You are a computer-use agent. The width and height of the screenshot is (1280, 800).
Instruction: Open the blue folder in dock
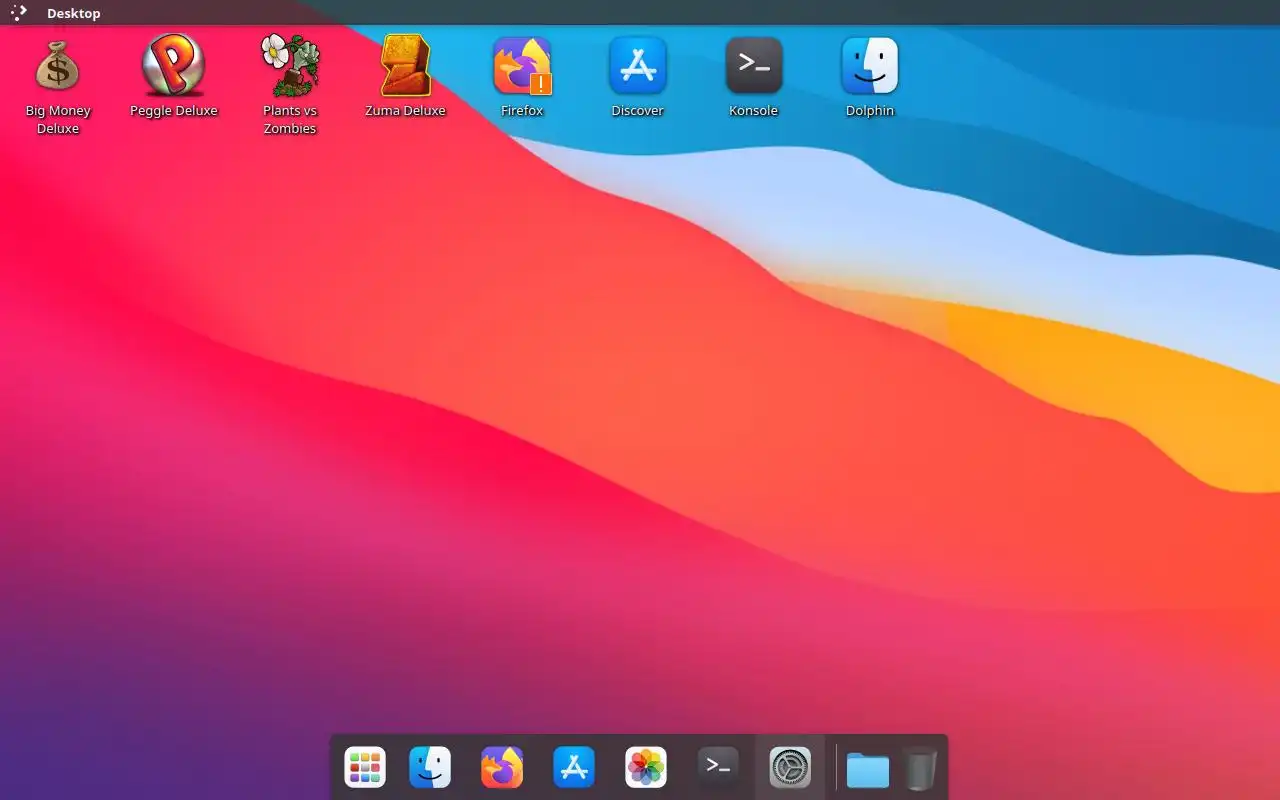867,769
